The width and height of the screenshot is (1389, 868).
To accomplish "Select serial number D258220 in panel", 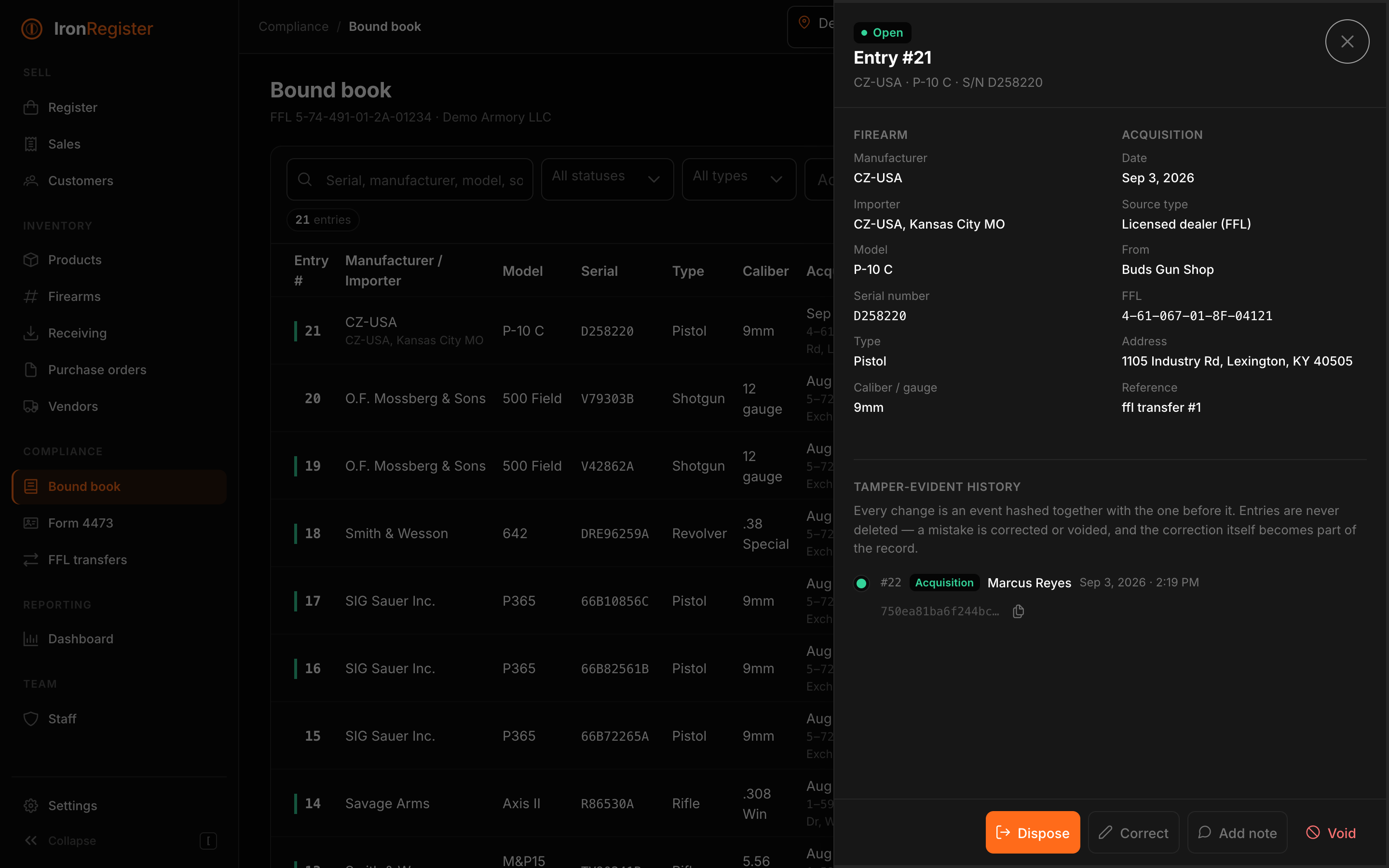I will coord(880,316).
